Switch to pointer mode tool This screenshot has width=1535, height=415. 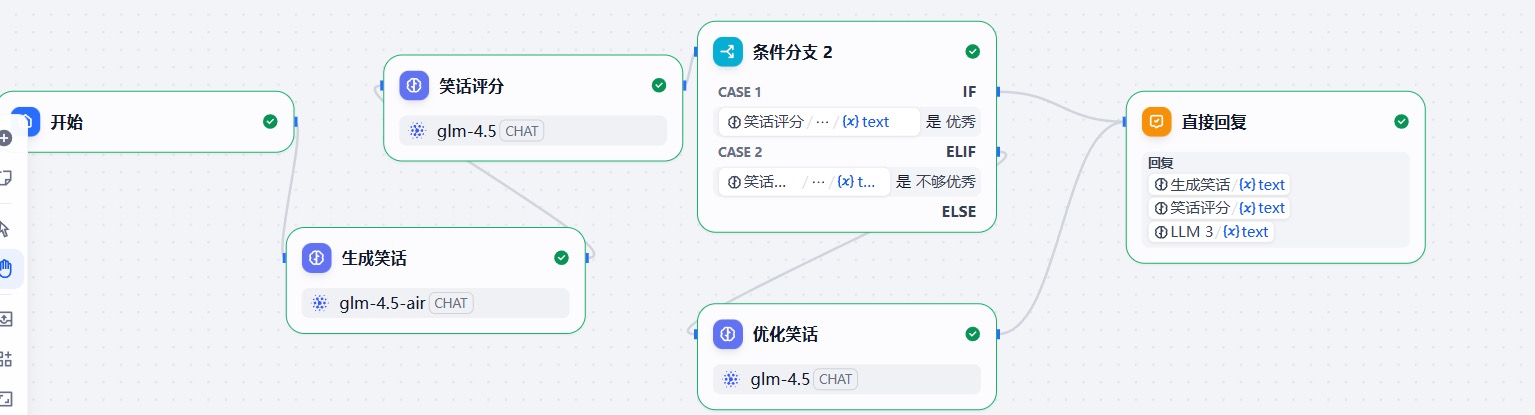6,228
